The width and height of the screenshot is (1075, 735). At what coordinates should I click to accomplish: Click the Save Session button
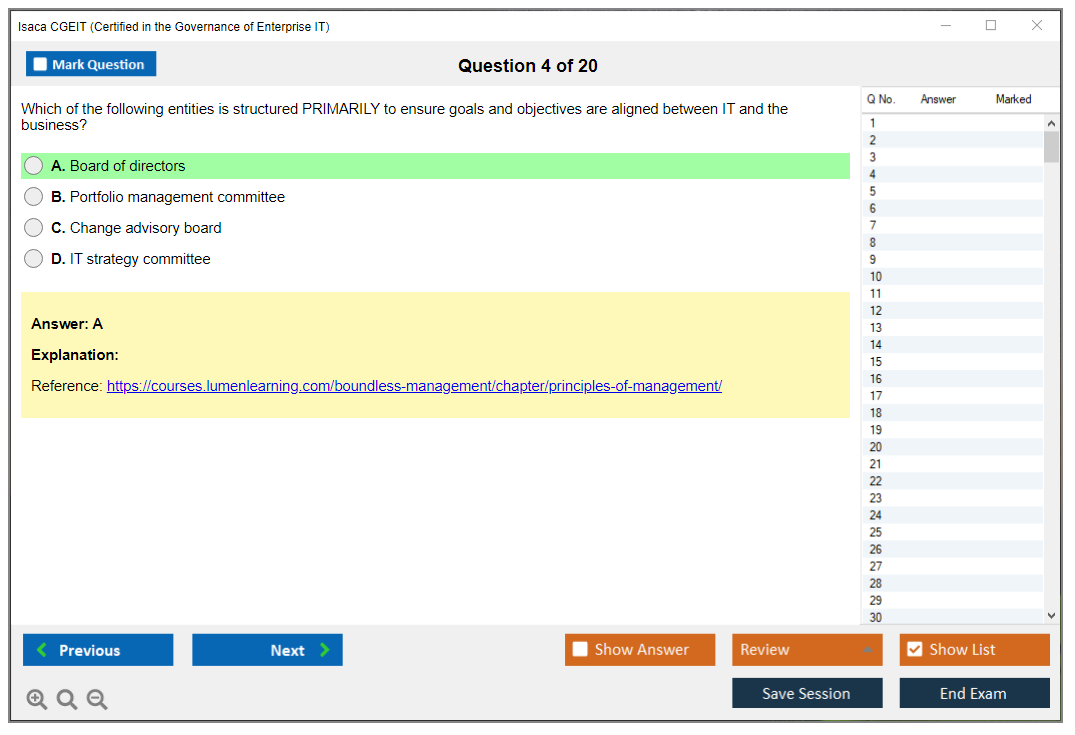coord(806,693)
